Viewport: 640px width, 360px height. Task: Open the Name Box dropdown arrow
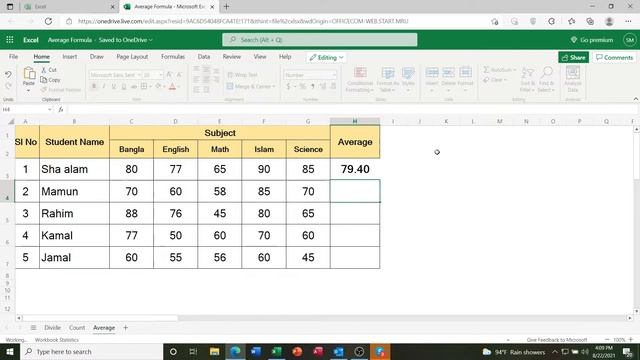click(50, 109)
